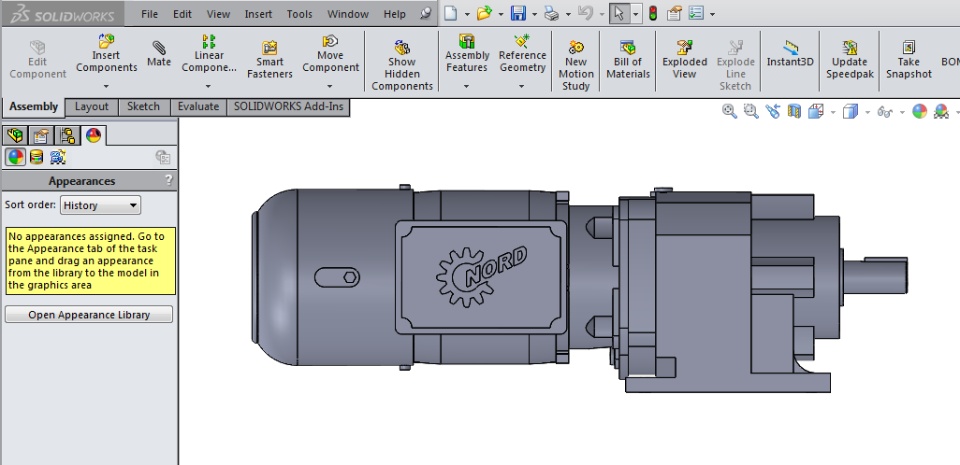Viewport: 960px width, 465px height.
Task: Open the Window menu
Action: (x=348, y=14)
